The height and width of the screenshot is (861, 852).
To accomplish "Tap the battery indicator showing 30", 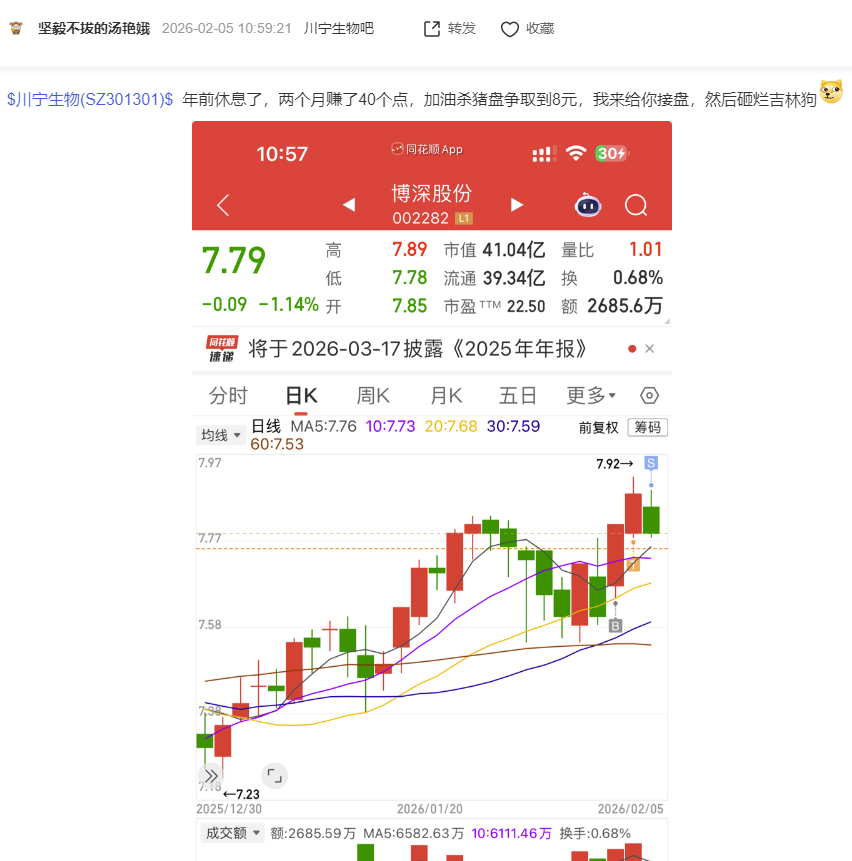I will [612, 154].
